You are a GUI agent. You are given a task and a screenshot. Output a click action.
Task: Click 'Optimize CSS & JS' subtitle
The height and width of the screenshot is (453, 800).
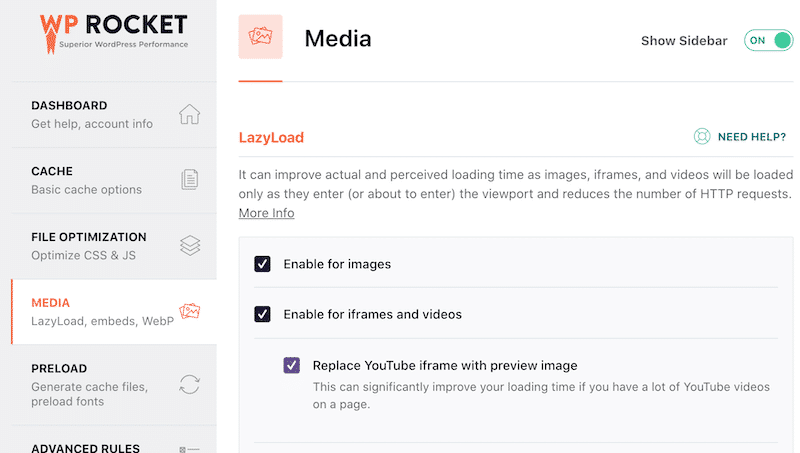83,255
